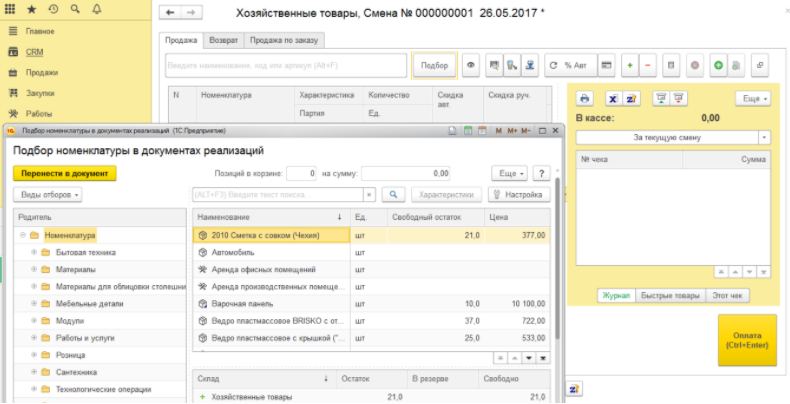
Task: Expand the Материалы folder
Action: pos(34,269)
